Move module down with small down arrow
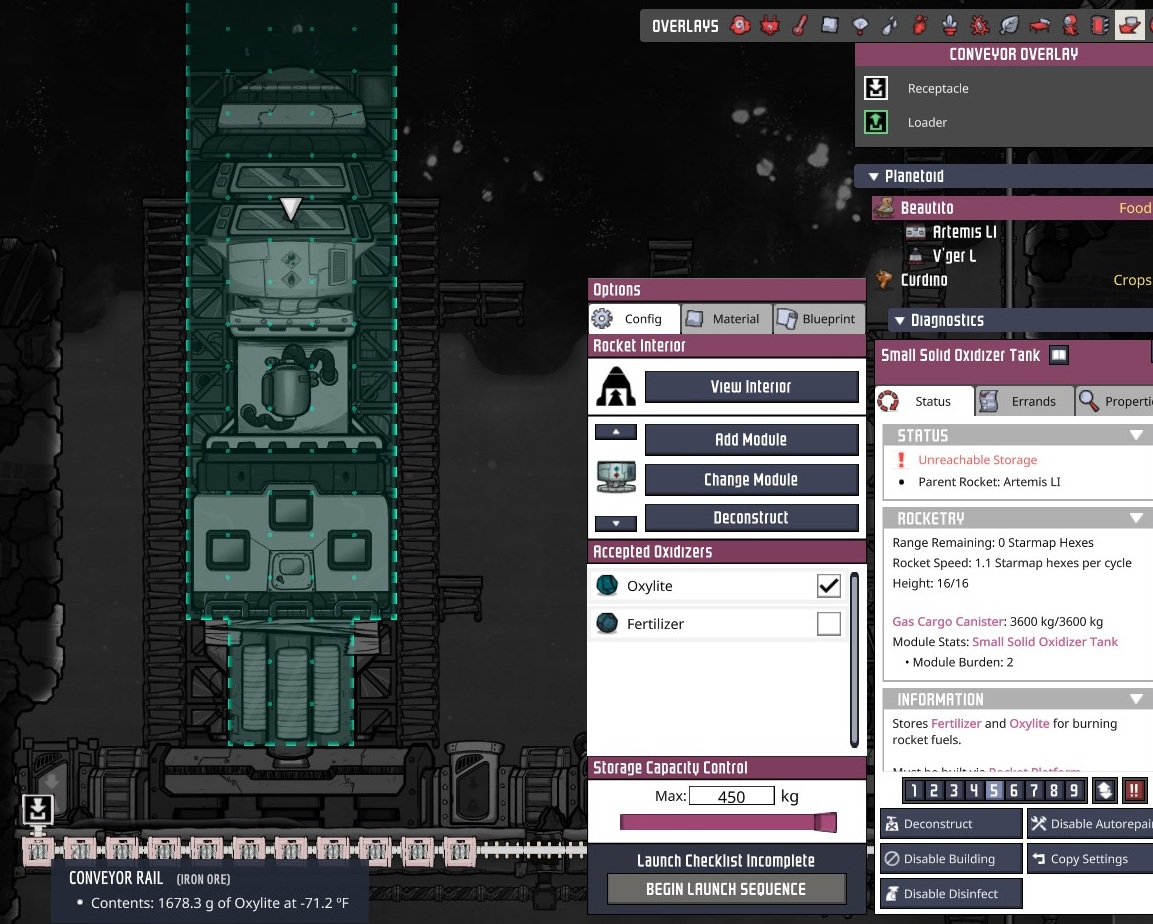Viewport: 1153px width, 924px height. pos(615,523)
